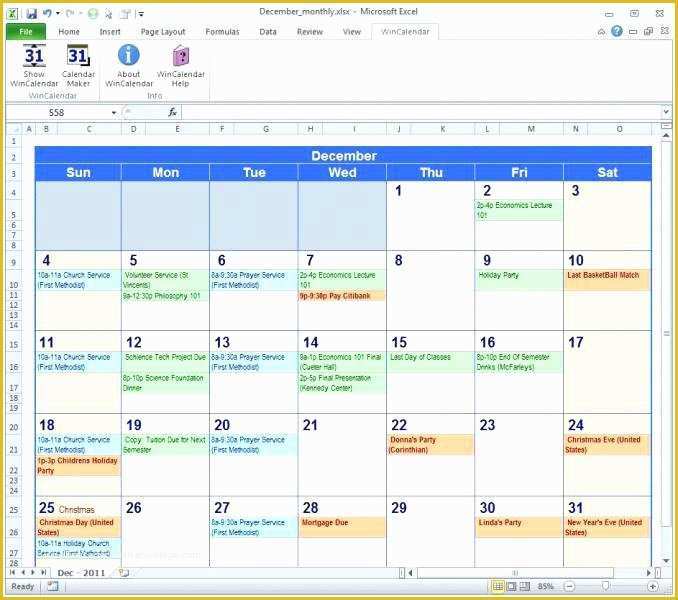Screen dimensions: 678x600
Task: Open Excel Help question mark icon
Action: [x=617, y=32]
